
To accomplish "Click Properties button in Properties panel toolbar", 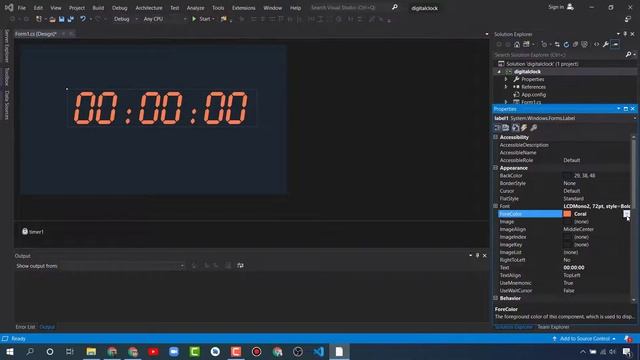I will pos(516,128).
